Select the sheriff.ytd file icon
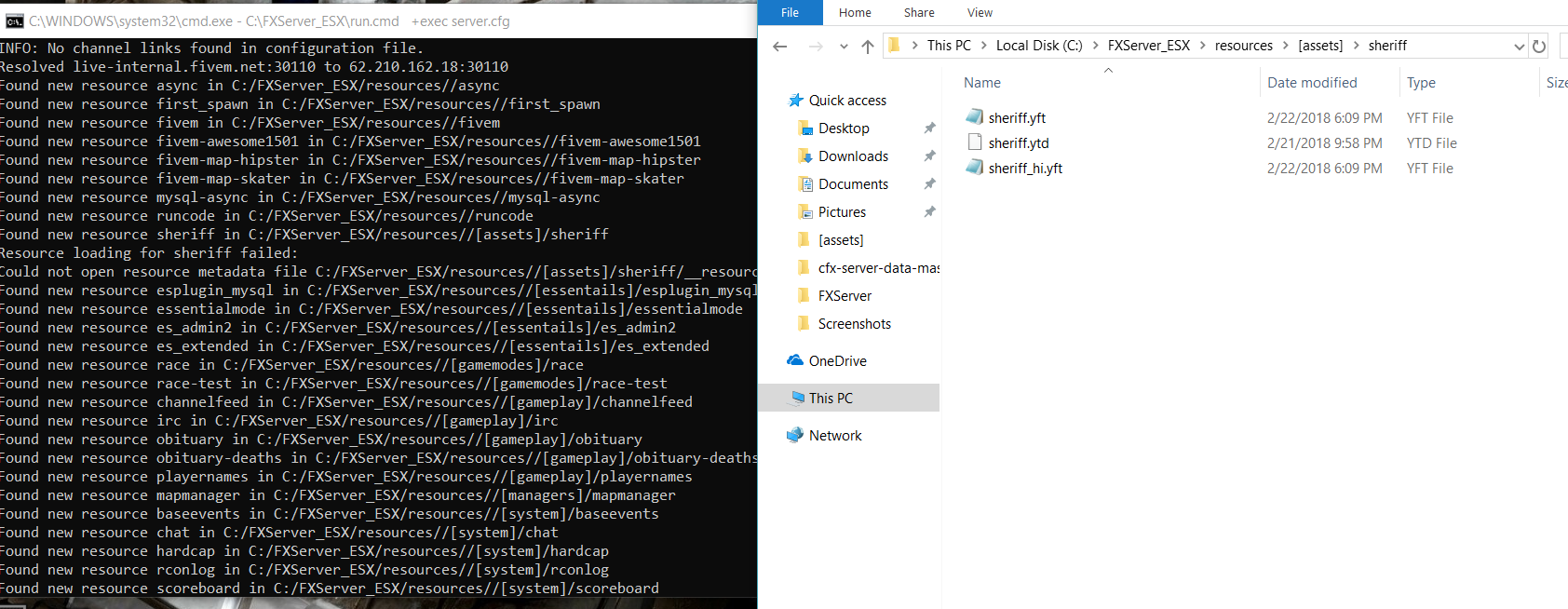Screen dimensions: 1568x609 [975, 142]
